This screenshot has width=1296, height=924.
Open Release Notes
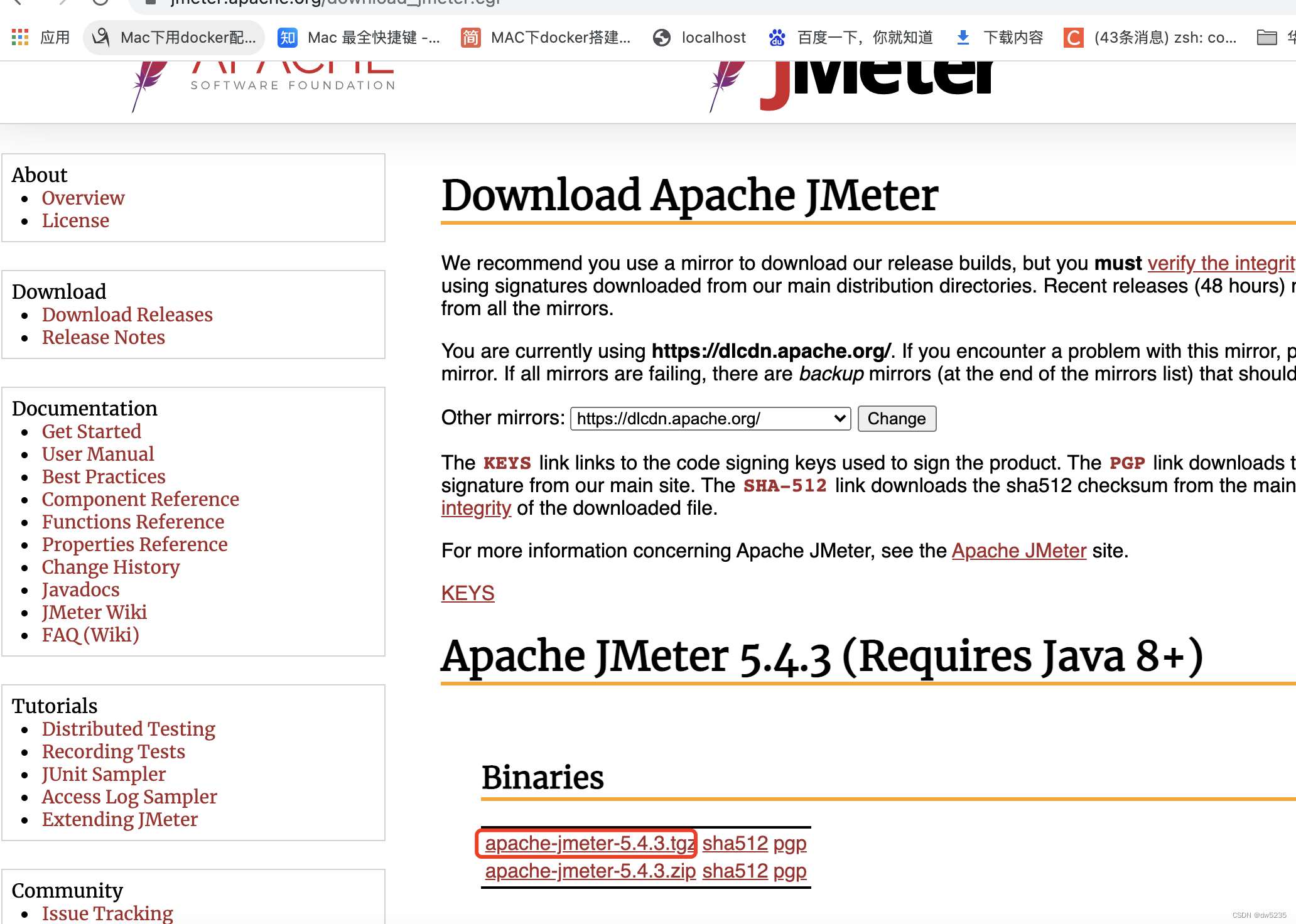pos(104,337)
